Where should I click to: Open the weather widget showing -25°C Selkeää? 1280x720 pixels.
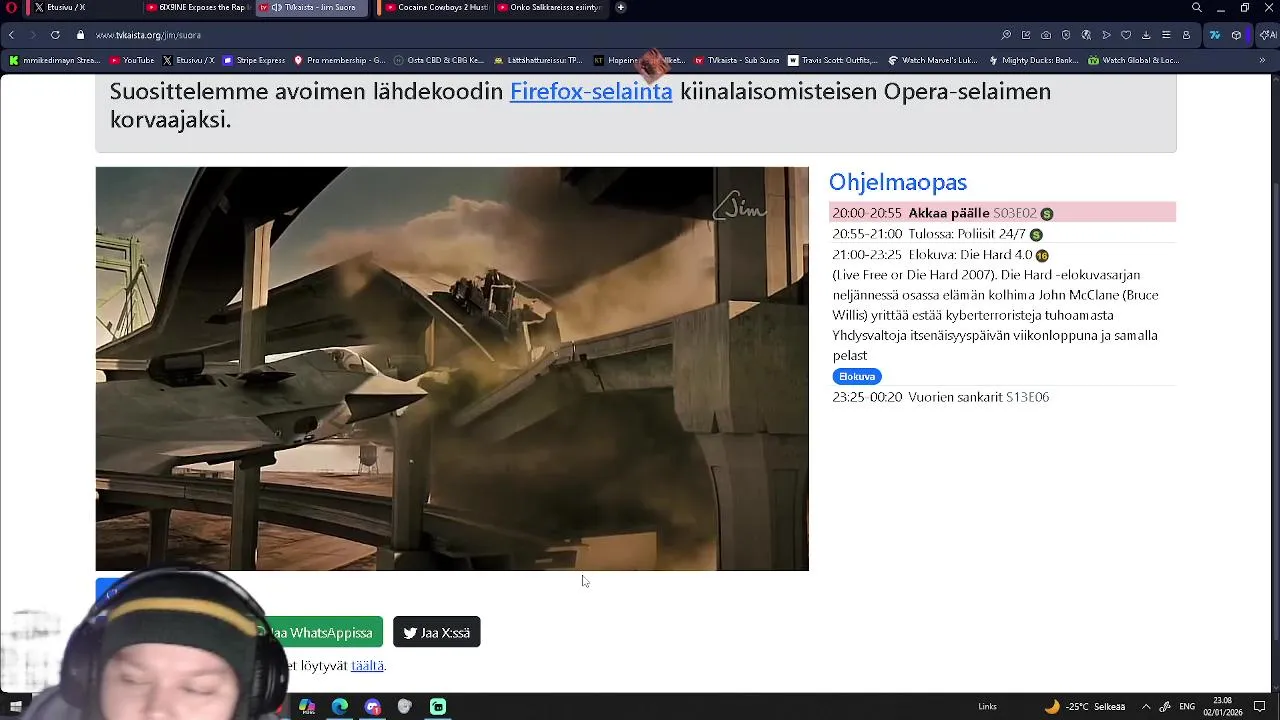point(1084,706)
